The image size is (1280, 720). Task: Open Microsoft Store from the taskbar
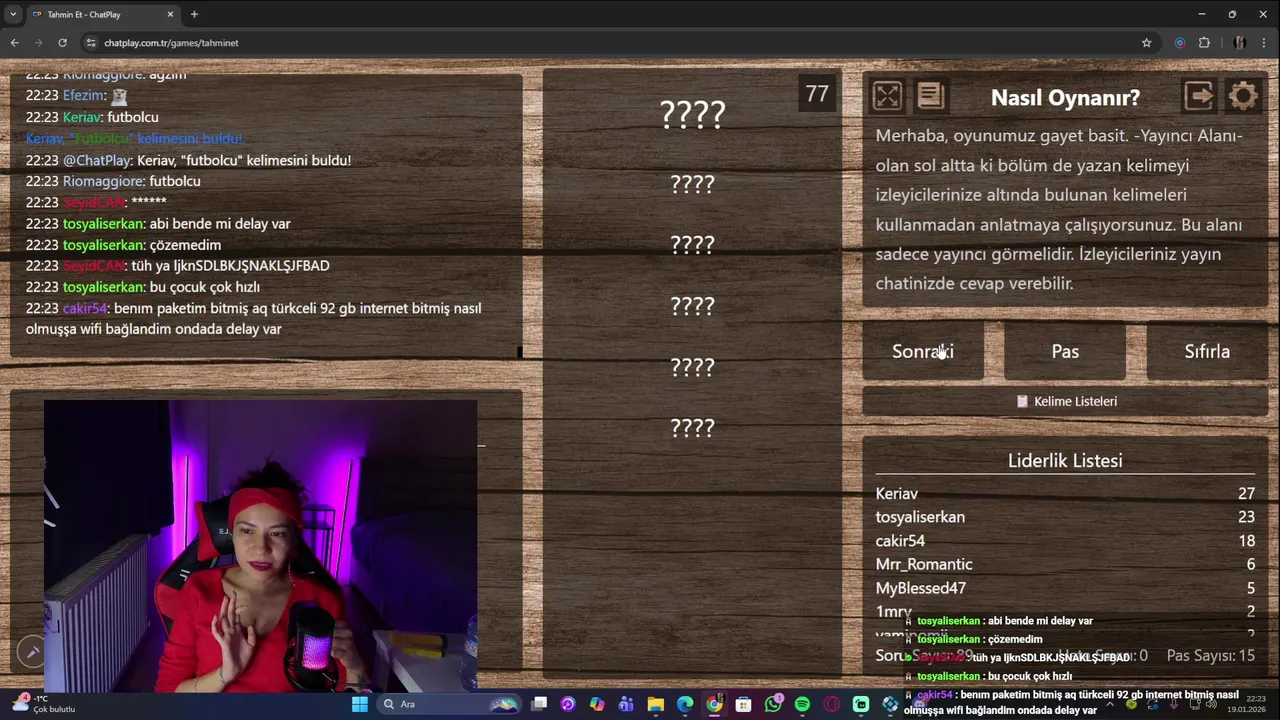pos(743,704)
